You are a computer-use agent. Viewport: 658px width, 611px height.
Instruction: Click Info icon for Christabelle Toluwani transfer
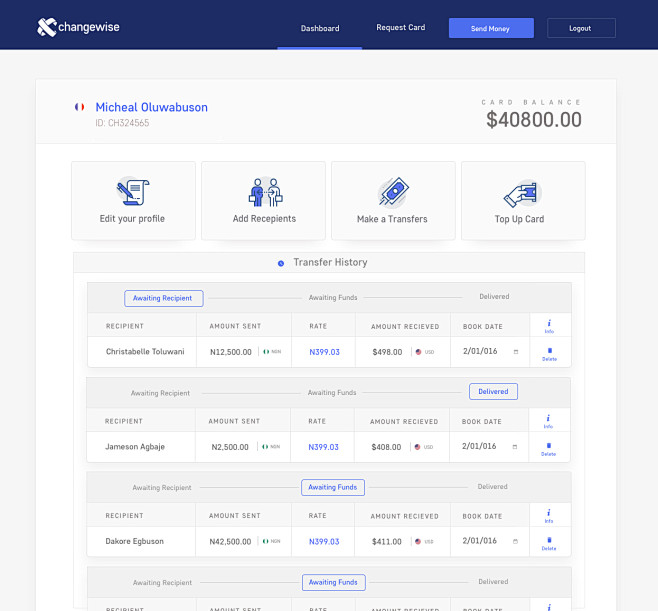pos(549,326)
